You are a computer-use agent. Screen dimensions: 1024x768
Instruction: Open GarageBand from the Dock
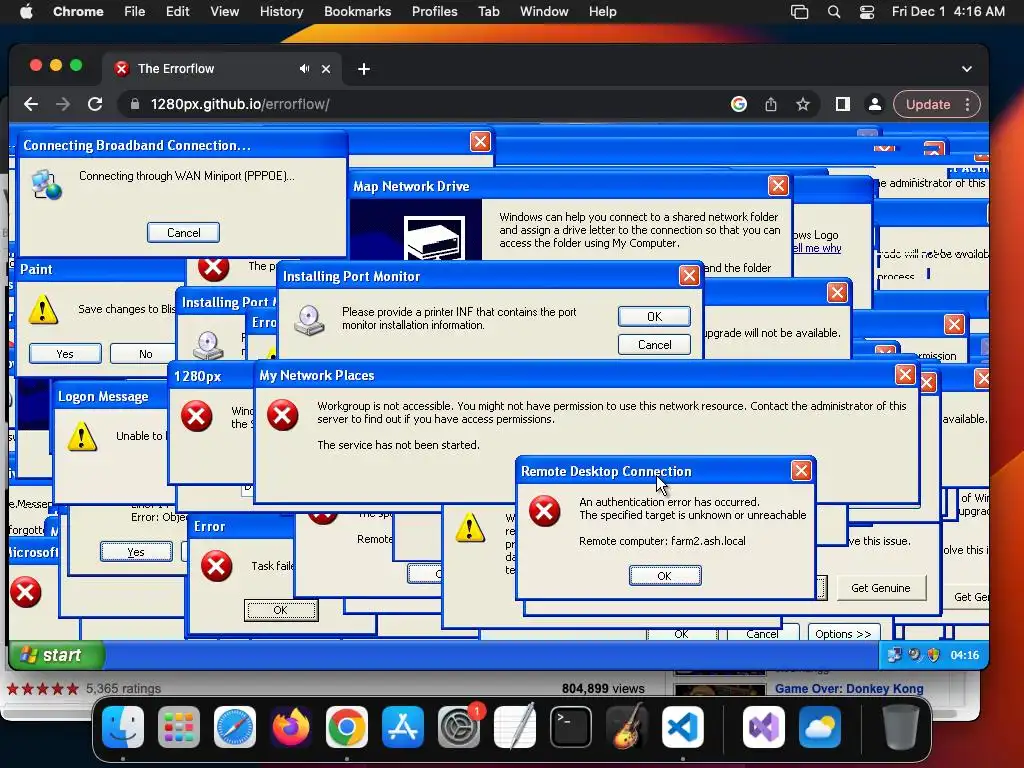coord(627,727)
